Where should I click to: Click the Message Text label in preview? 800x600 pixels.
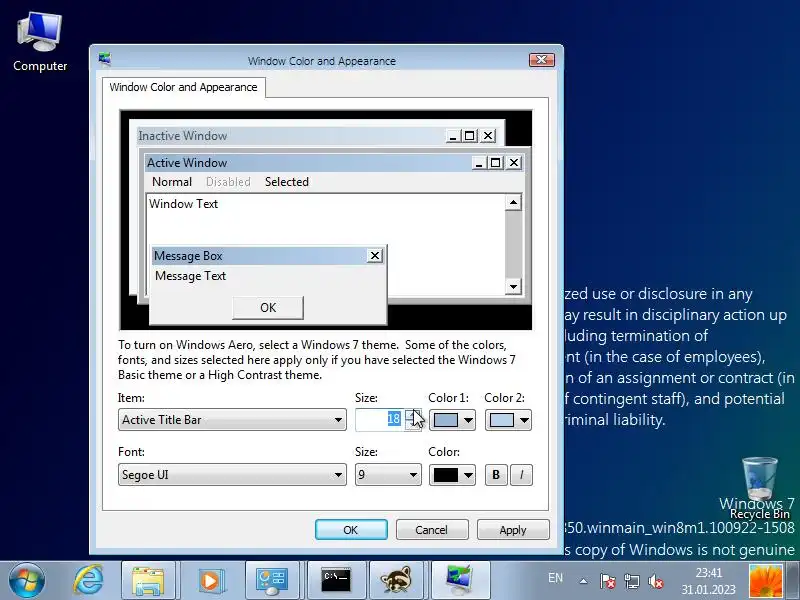(x=190, y=276)
